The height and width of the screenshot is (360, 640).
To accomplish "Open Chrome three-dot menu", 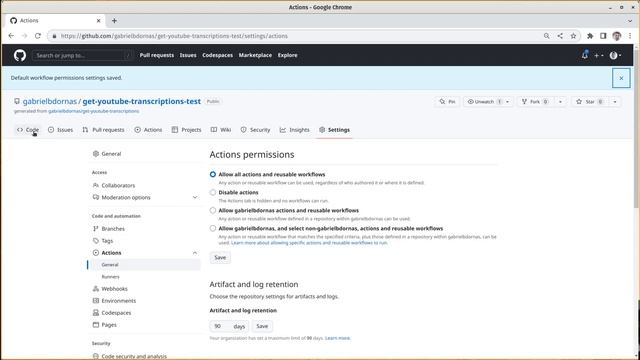I will coord(630,36).
